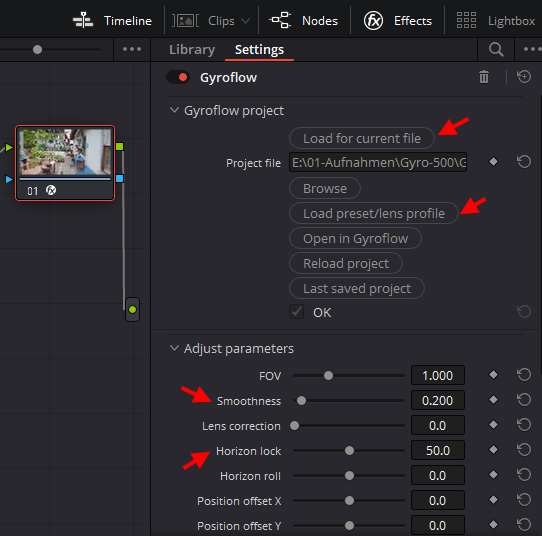Viewport: 542px width, 536px height.
Task: Open node editor three-dot options menu
Action: (132, 49)
